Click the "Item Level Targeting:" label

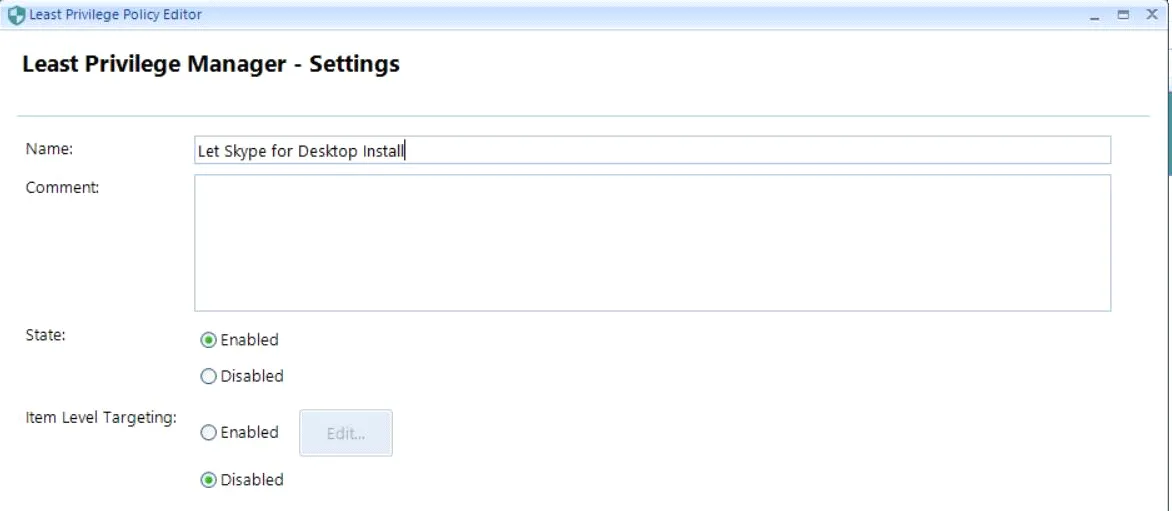tap(101, 417)
